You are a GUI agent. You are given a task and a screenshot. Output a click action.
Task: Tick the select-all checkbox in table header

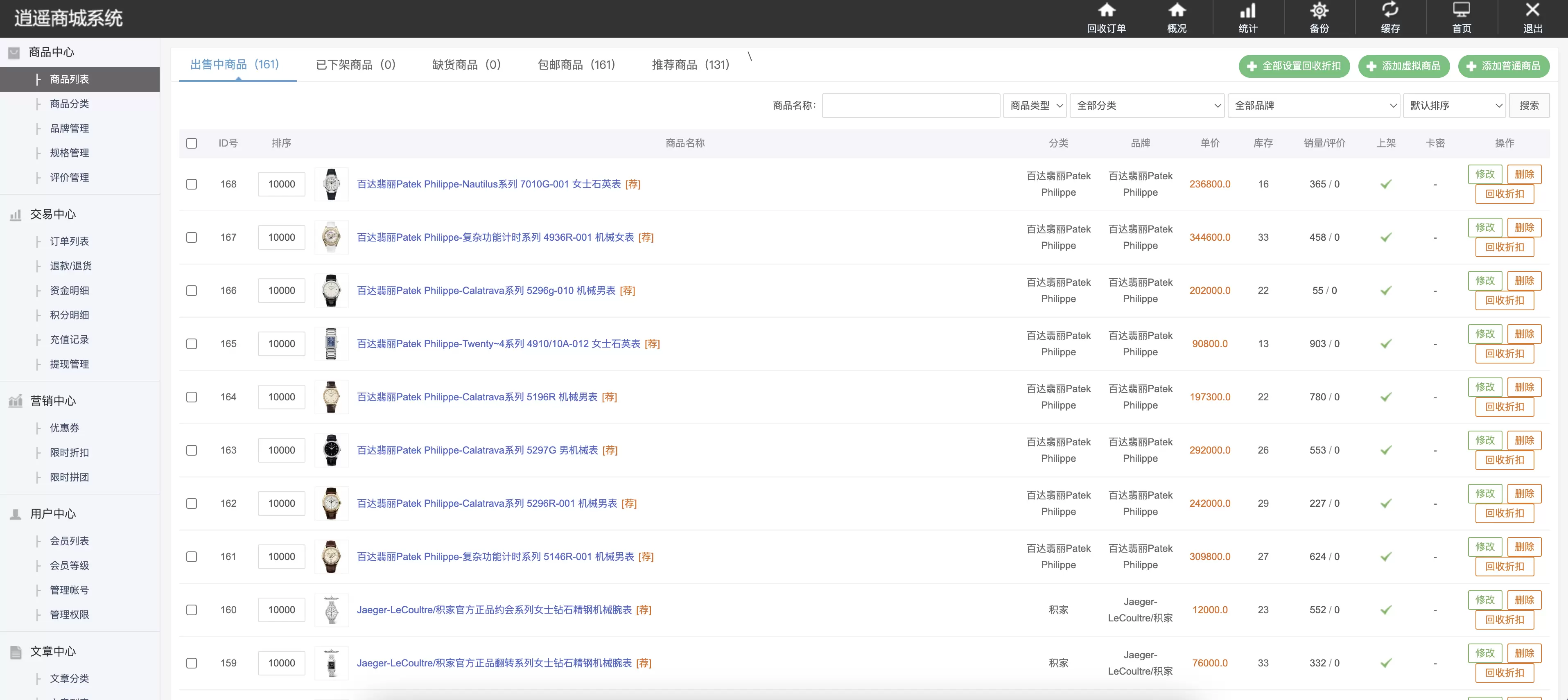(x=192, y=143)
